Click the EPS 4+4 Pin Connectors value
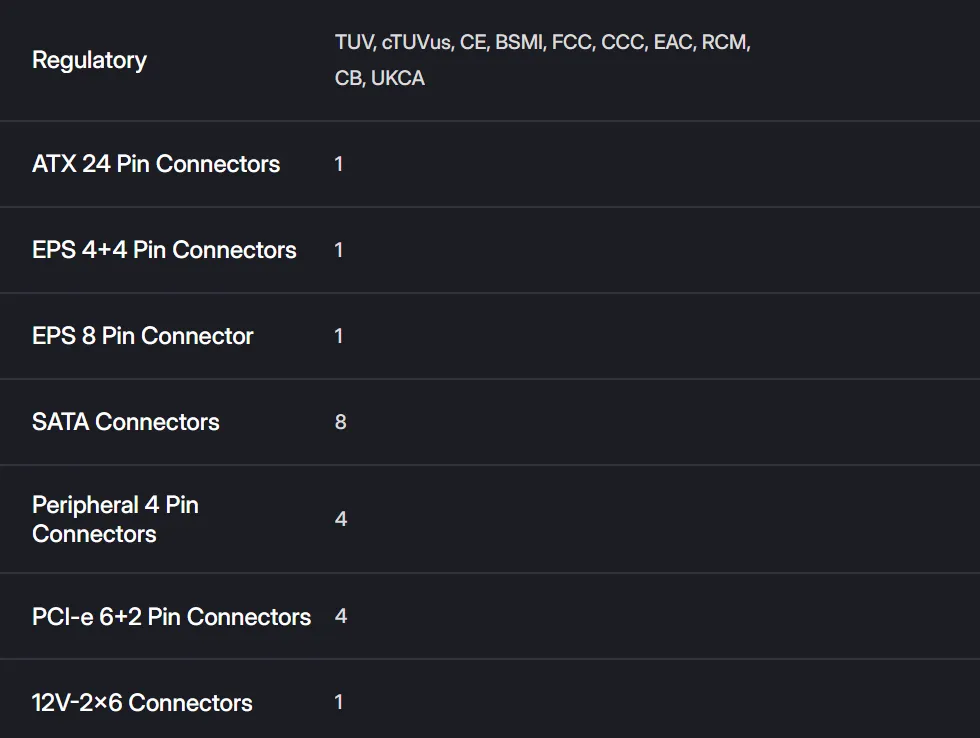Viewport: 980px width, 738px height. [339, 250]
